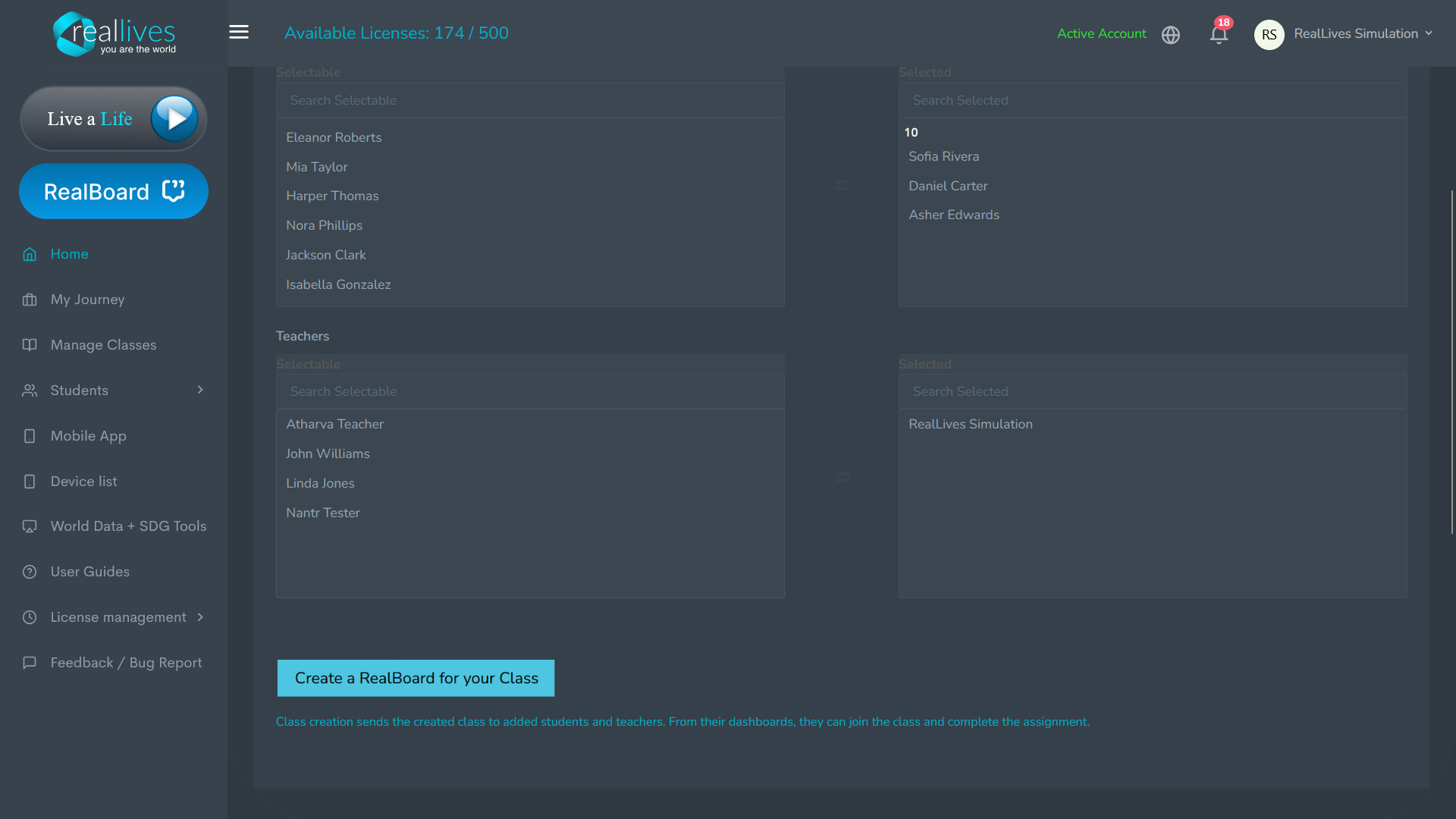Expand License management submenu chevron
Viewport: 1456px width, 819px height.
point(200,617)
